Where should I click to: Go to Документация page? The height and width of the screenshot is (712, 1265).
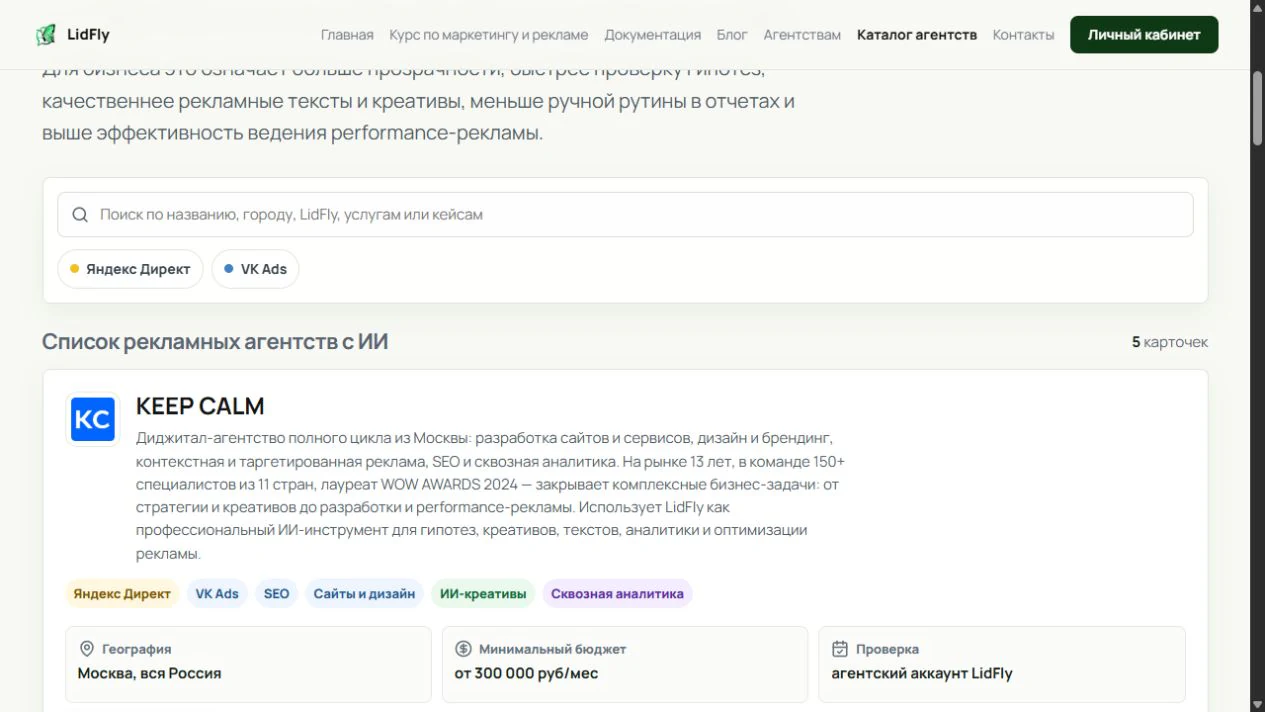coord(652,35)
